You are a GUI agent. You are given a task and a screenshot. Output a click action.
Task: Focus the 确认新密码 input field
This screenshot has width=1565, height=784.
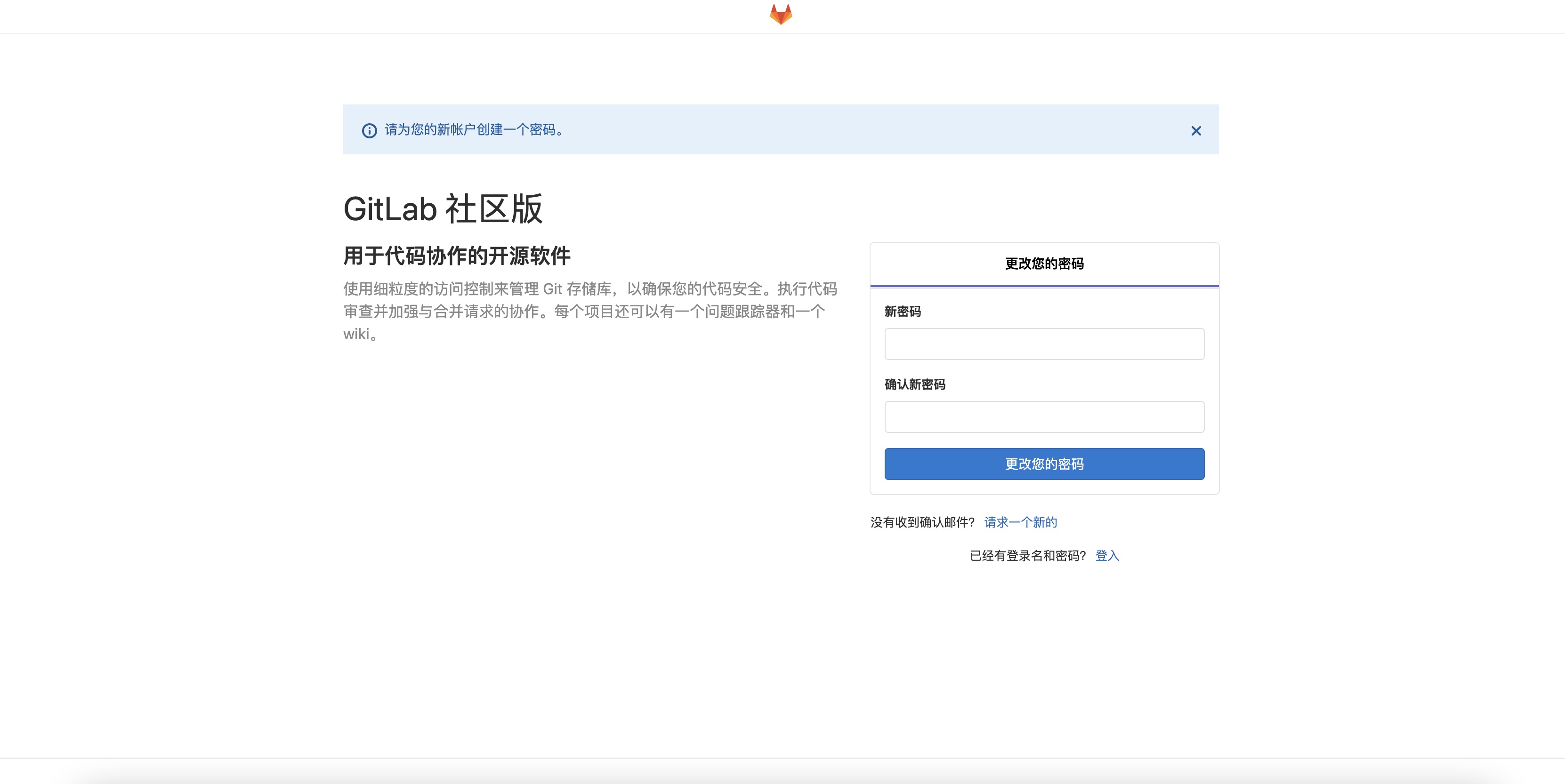click(x=1044, y=416)
